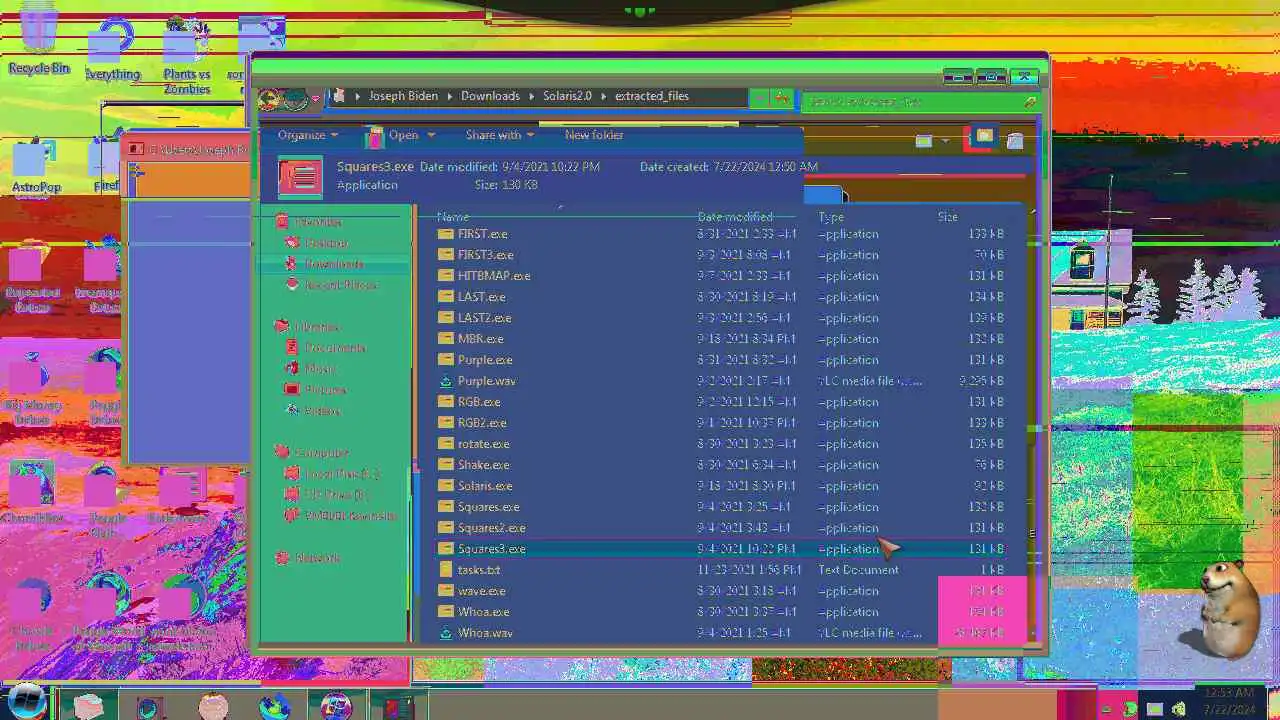
Task: Select the rotate.exe file name
Action: click(483, 444)
